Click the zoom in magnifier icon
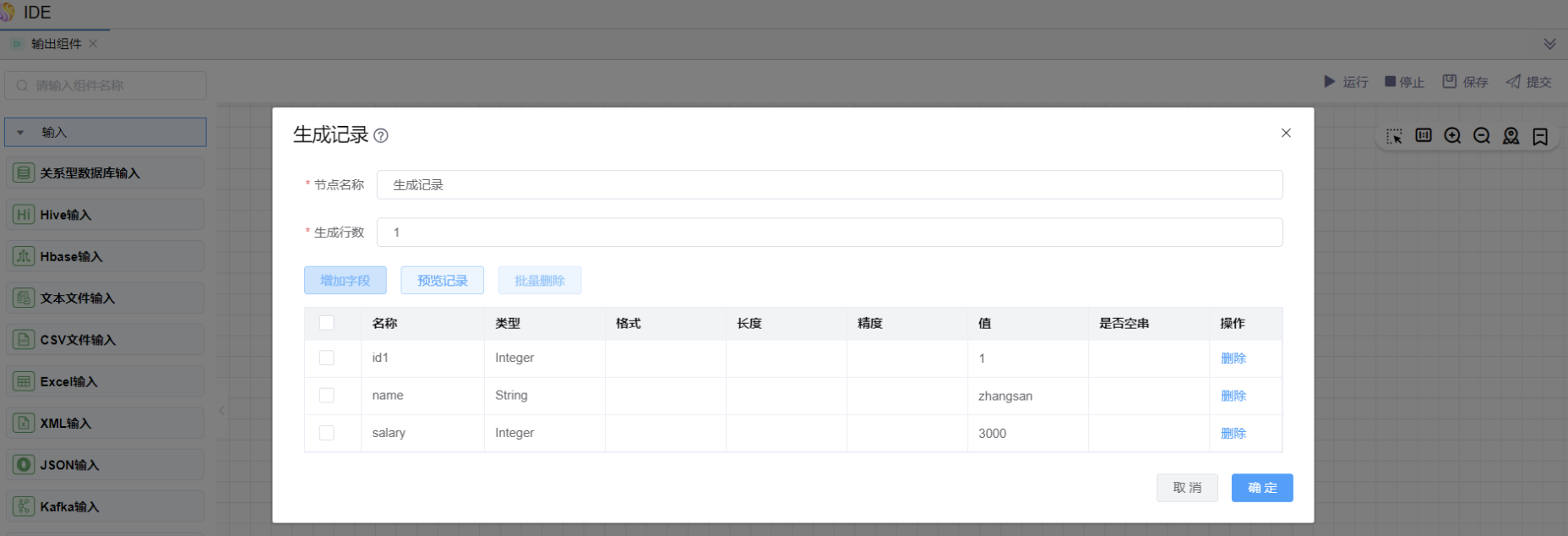The height and width of the screenshot is (536, 1568). 1452,136
